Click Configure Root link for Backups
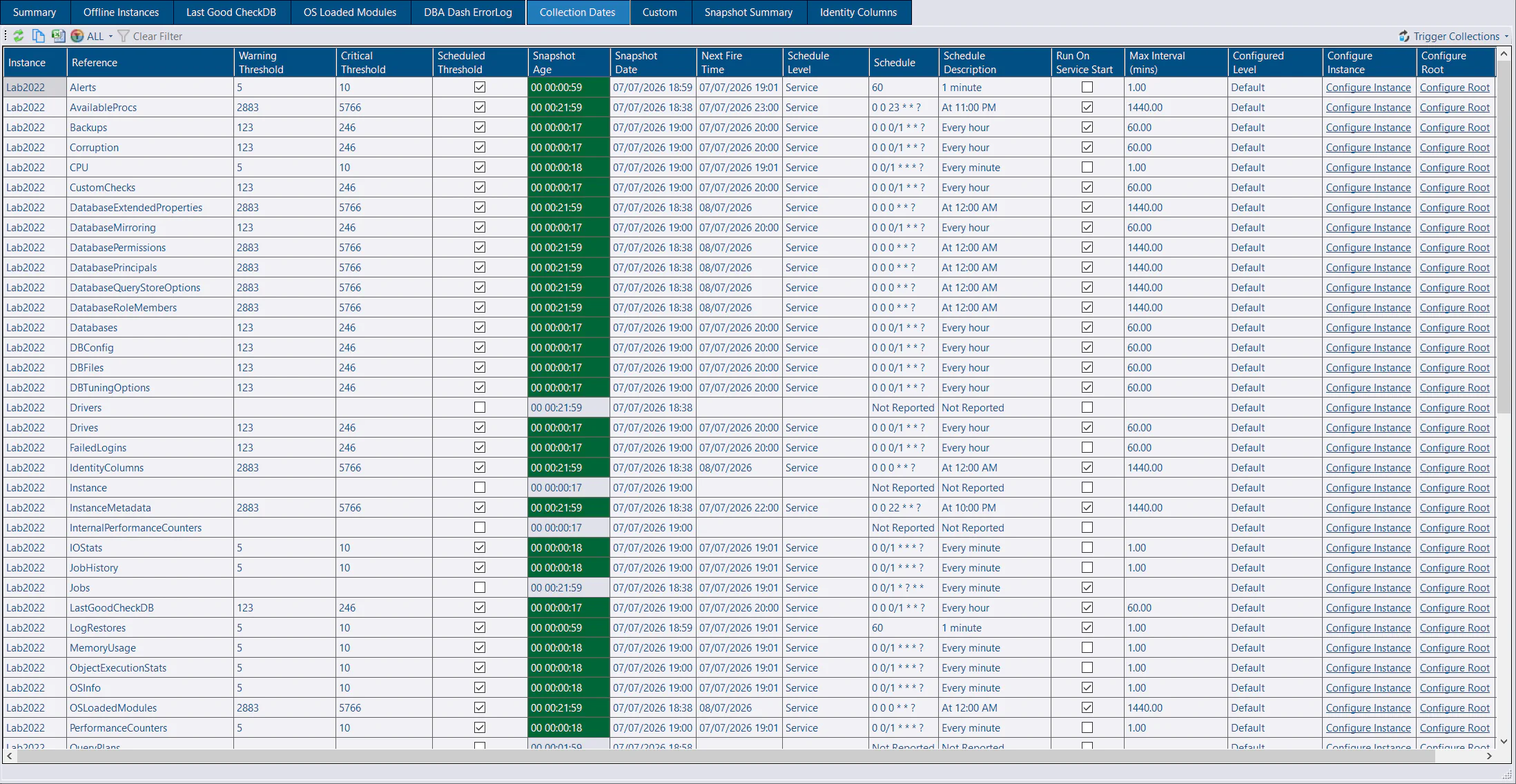This screenshot has width=1516, height=784. click(1455, 128)
